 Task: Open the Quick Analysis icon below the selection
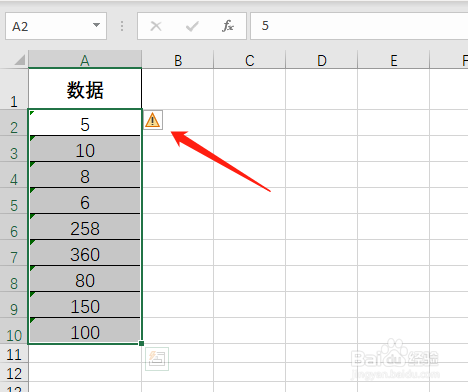[157, 359]
